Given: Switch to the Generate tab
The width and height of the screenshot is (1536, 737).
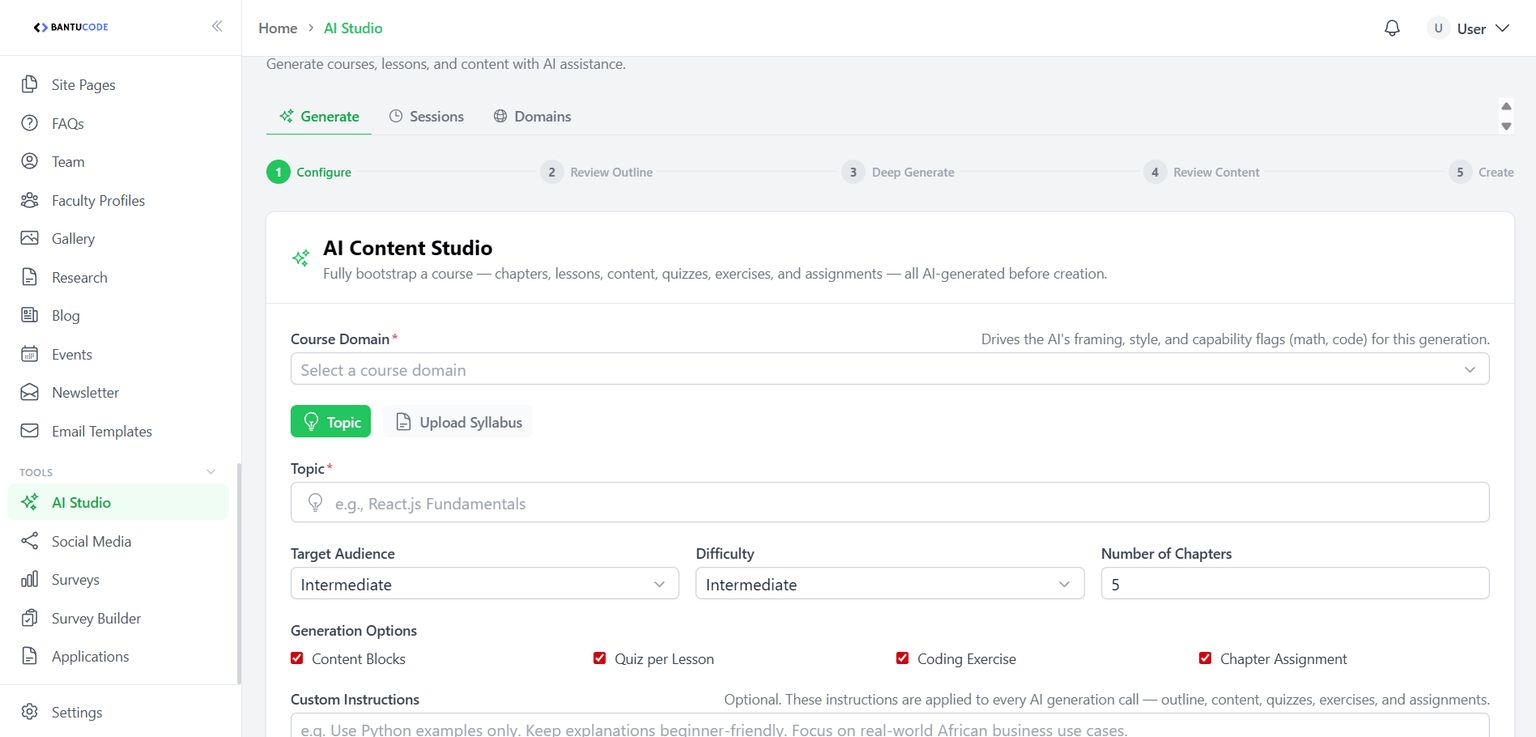Looking at the screenshot, I should (x=319, y=116).
